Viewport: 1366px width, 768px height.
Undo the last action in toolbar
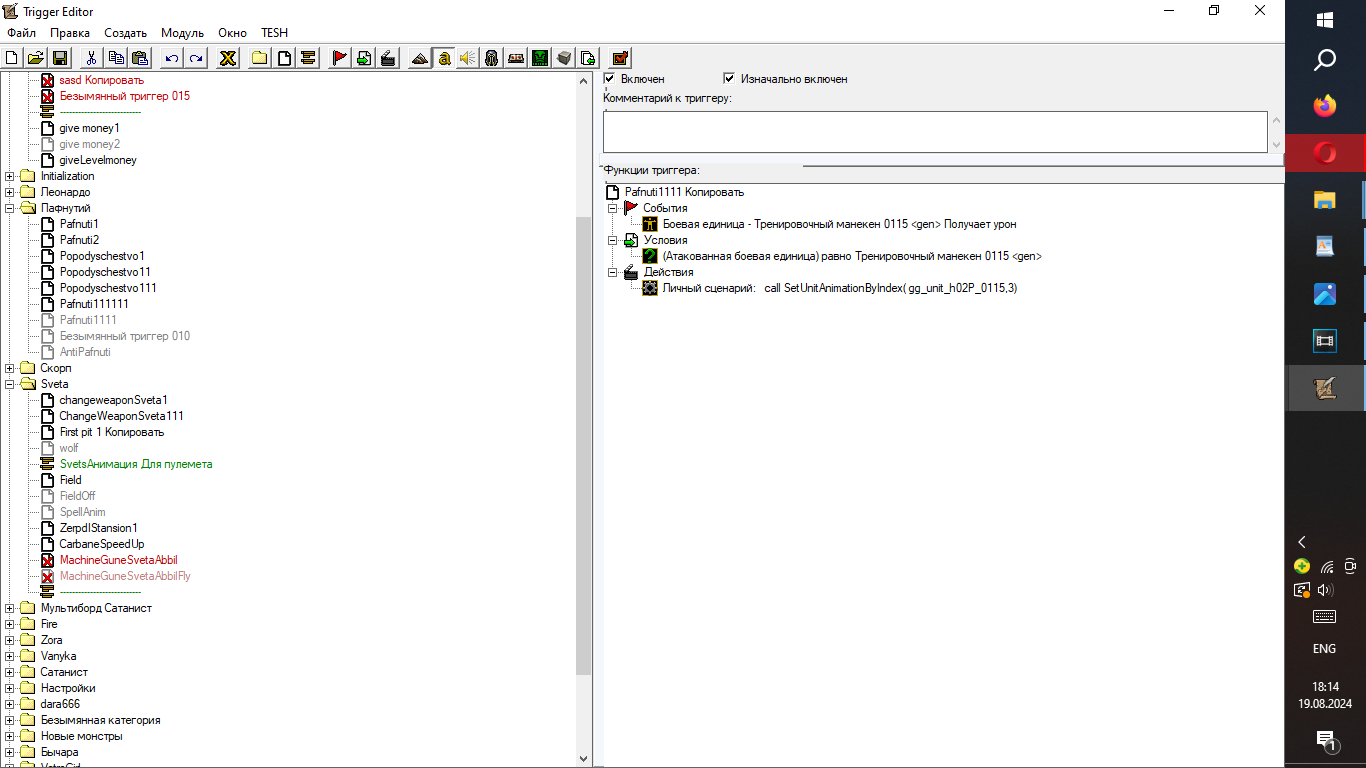[172, 58]
